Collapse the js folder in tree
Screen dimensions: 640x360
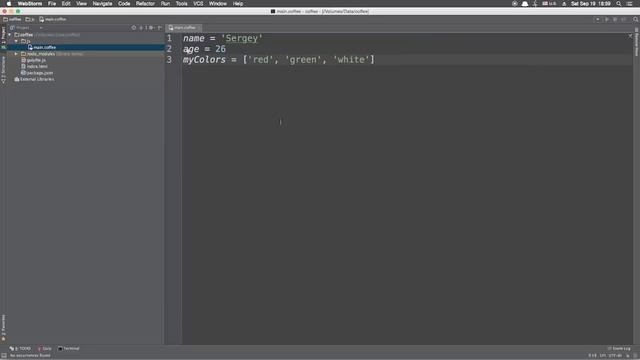[x=16, y=41]
